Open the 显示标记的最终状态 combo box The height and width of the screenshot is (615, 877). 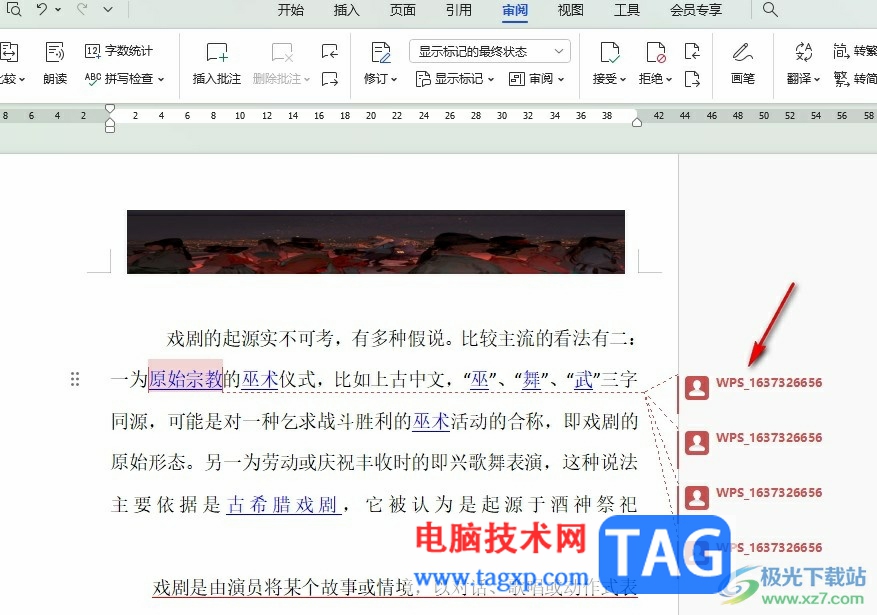coord(490,51)
